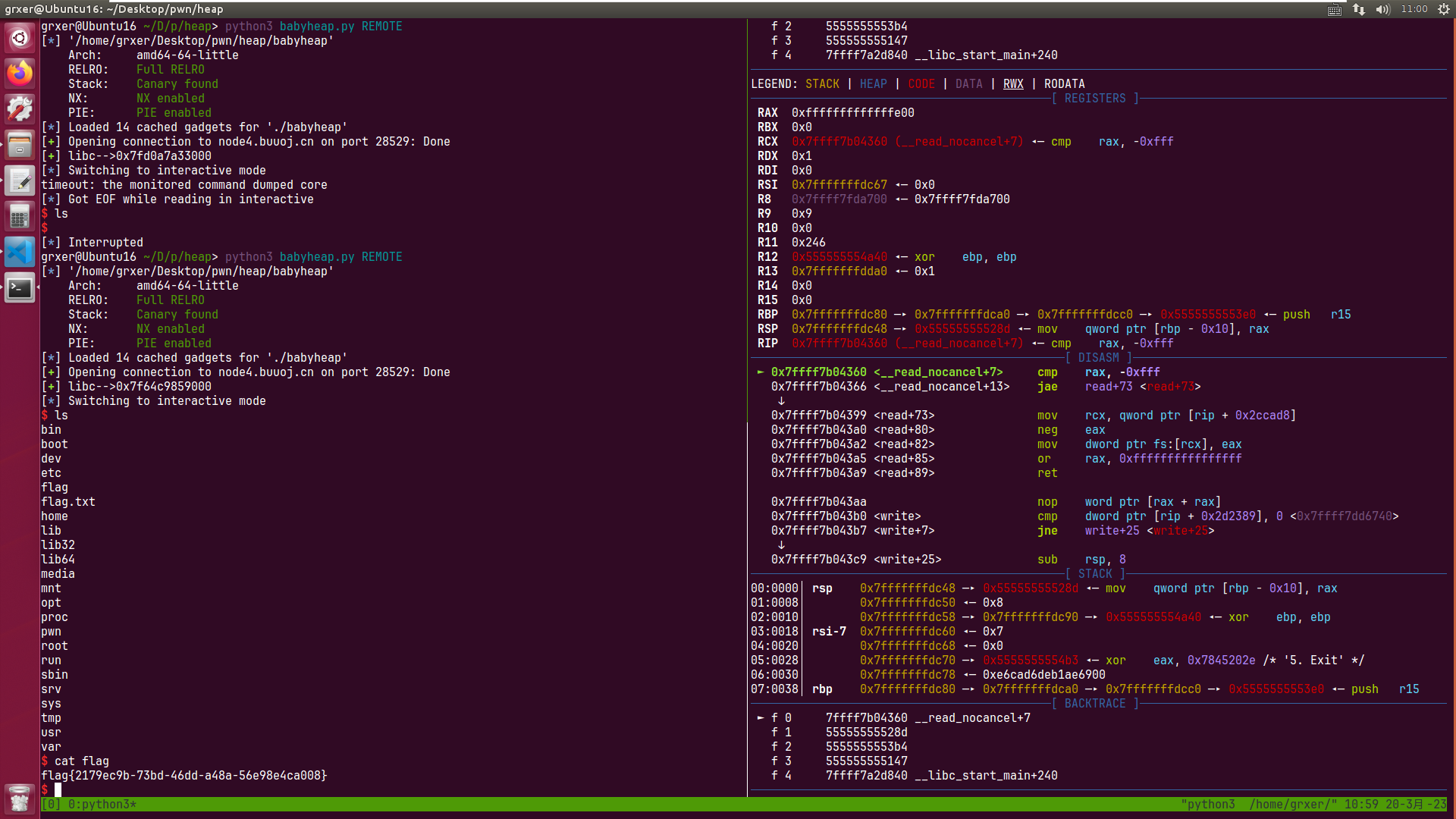This screenshot has width=1456, height=819.
Task: Click the libc-->0x7f64c9859000 line
Action: (127, 386)
